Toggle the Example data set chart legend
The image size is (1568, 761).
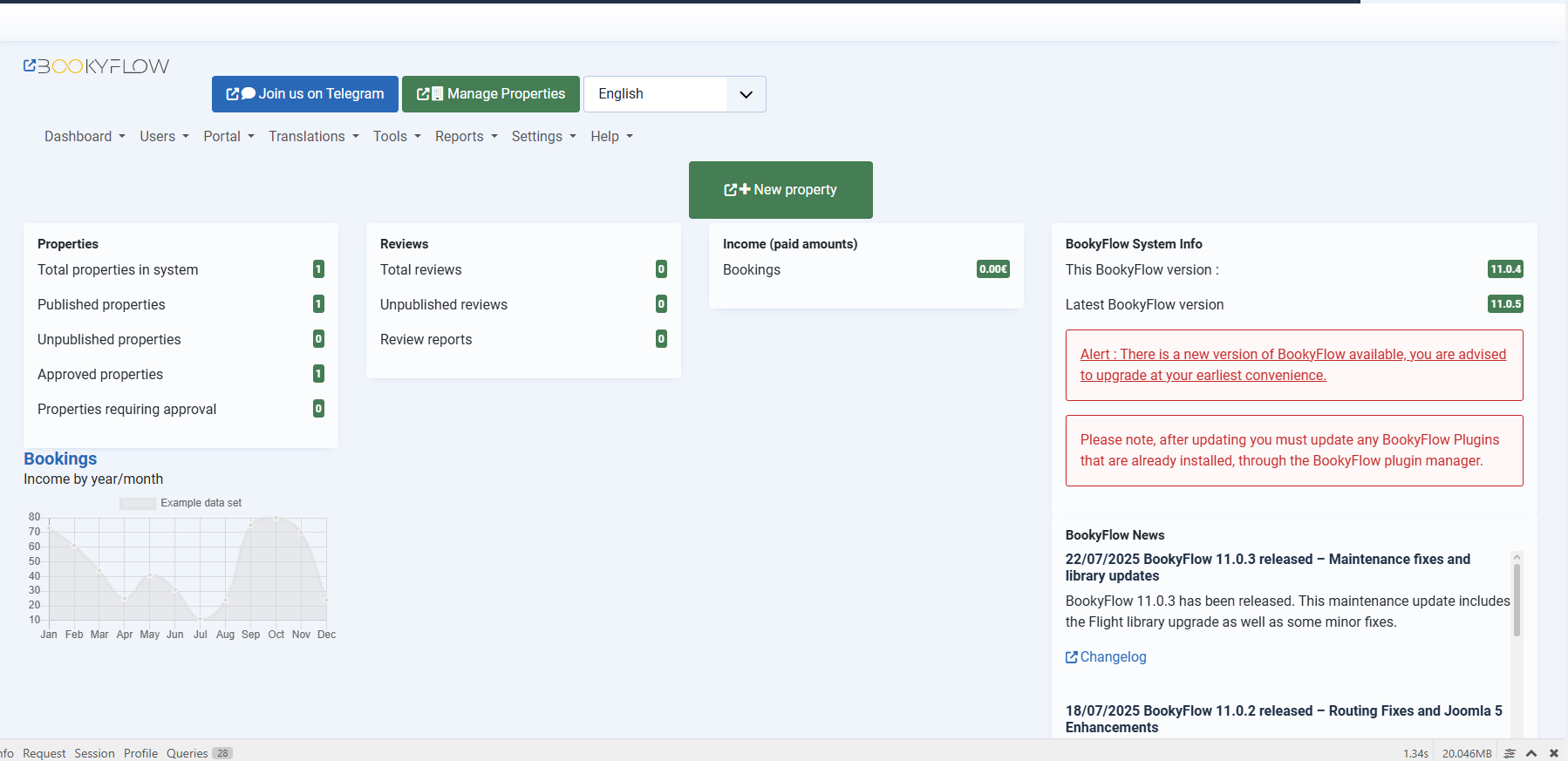181,503
